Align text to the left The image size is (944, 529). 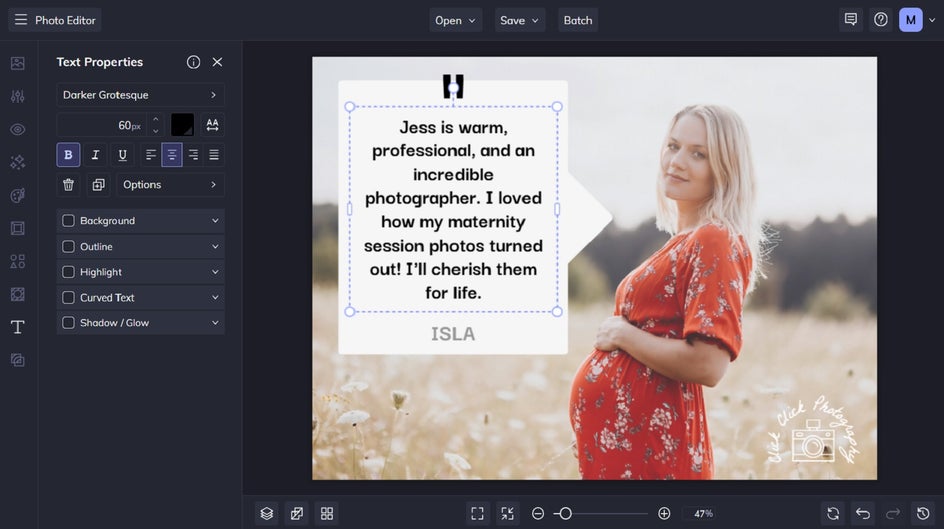[x=151, y=155]
